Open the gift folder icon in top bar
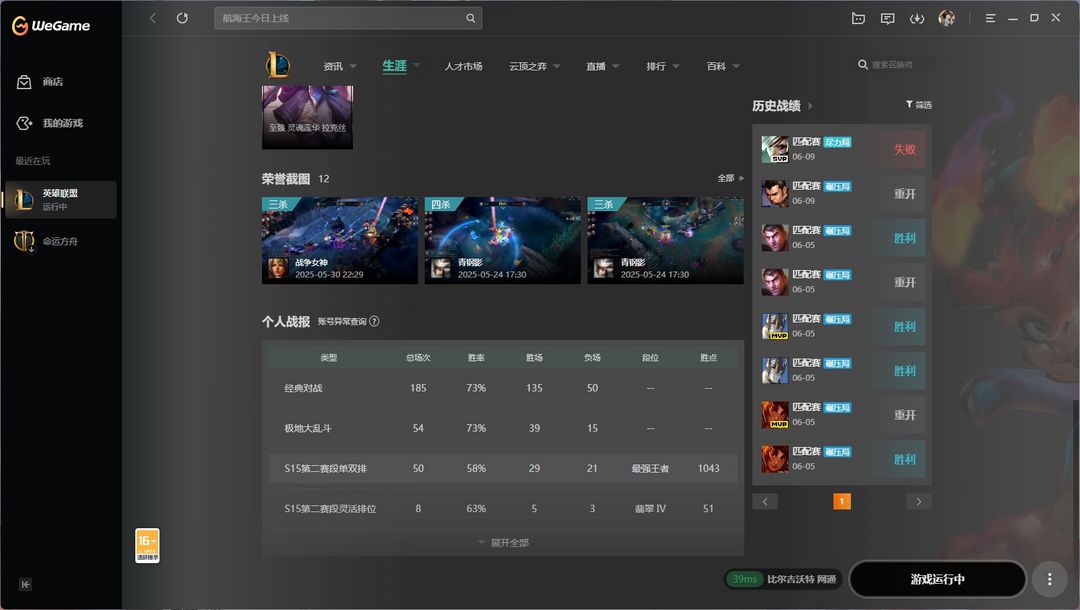This screenshot has width=1080, height=610. click(858, 19)
